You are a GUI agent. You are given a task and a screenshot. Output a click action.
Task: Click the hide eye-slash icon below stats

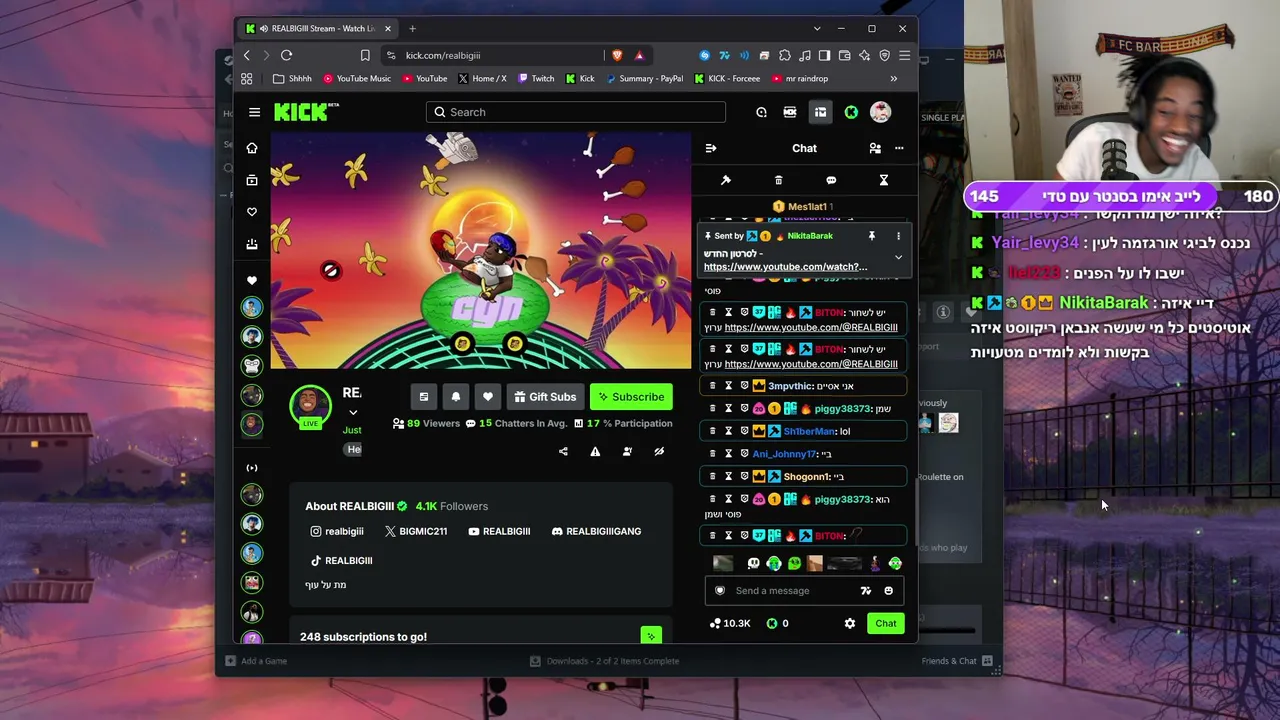click(x=659, y=452)
